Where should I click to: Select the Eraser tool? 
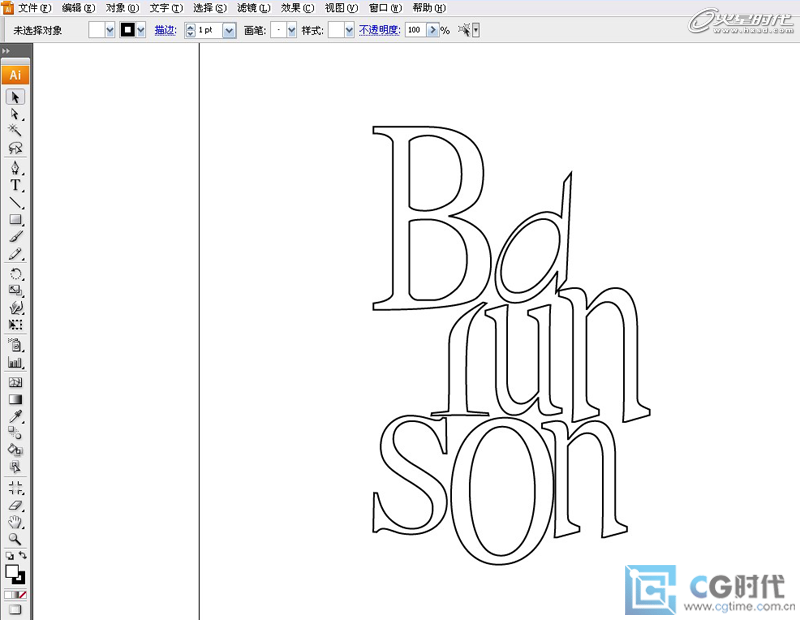point(15,505)
